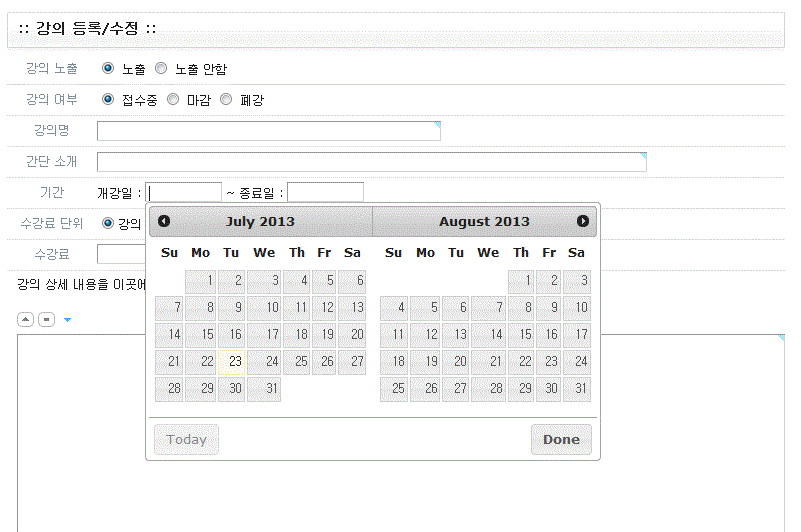Pick July 23 highlighted date

click(232, 362)
